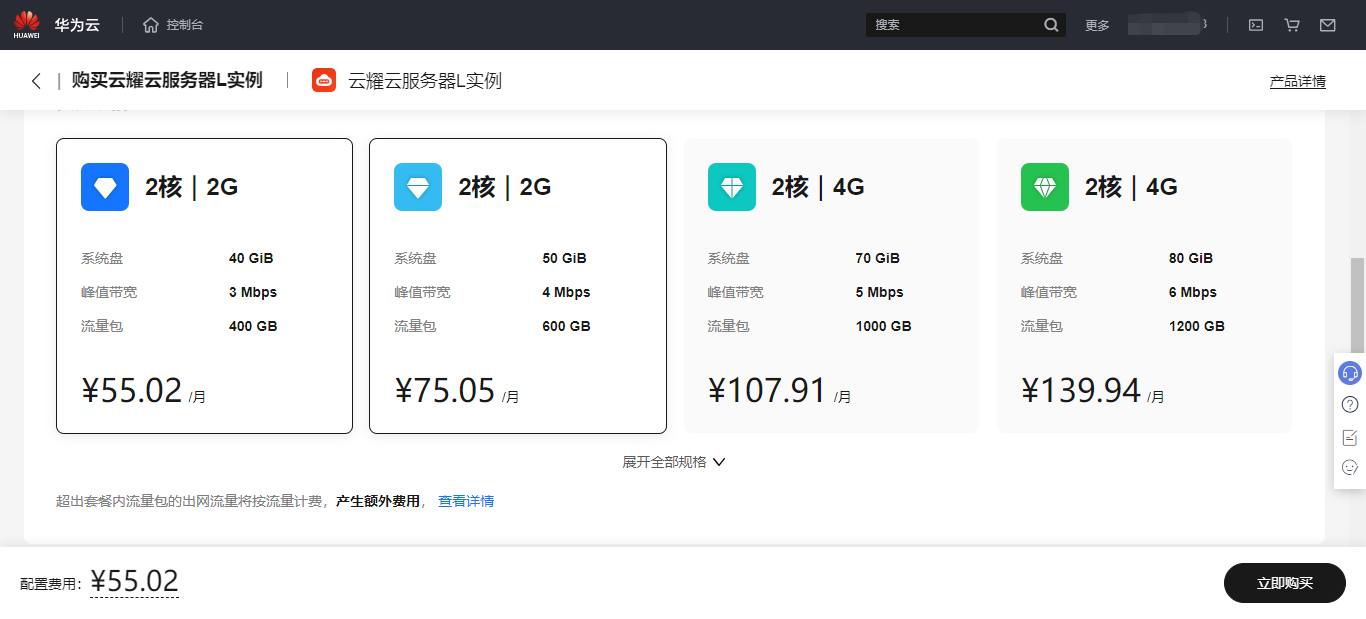
Task: Choose the ¥139.94 2核 4G plan
Action: [x=1144, y=286]
